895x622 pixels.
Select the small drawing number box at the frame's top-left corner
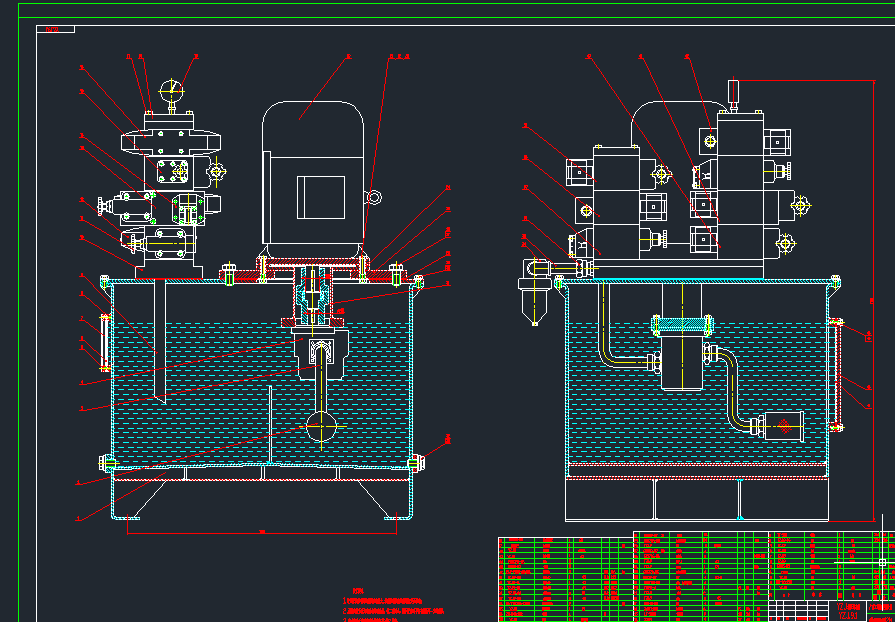tap(55, 29)
